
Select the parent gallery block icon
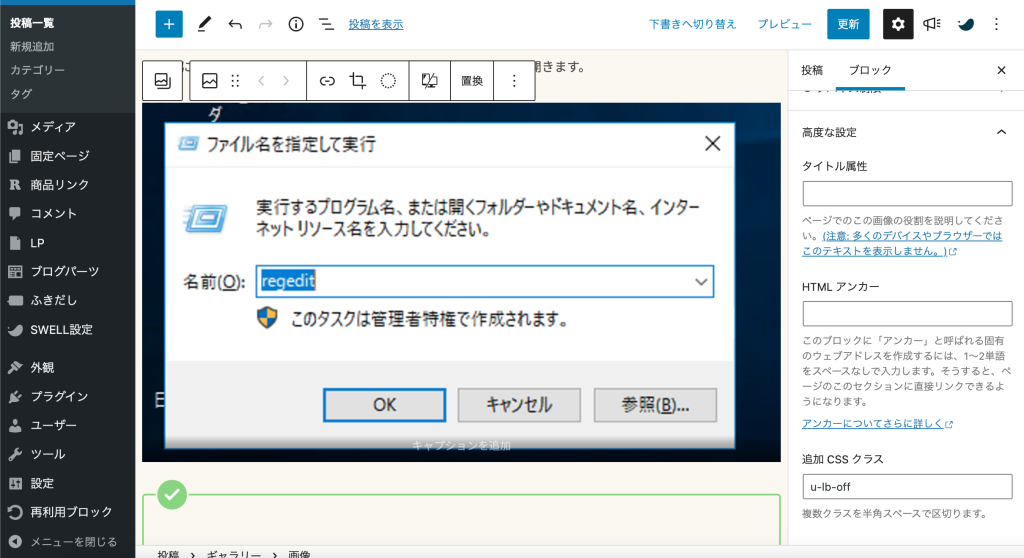click(163, 80)
